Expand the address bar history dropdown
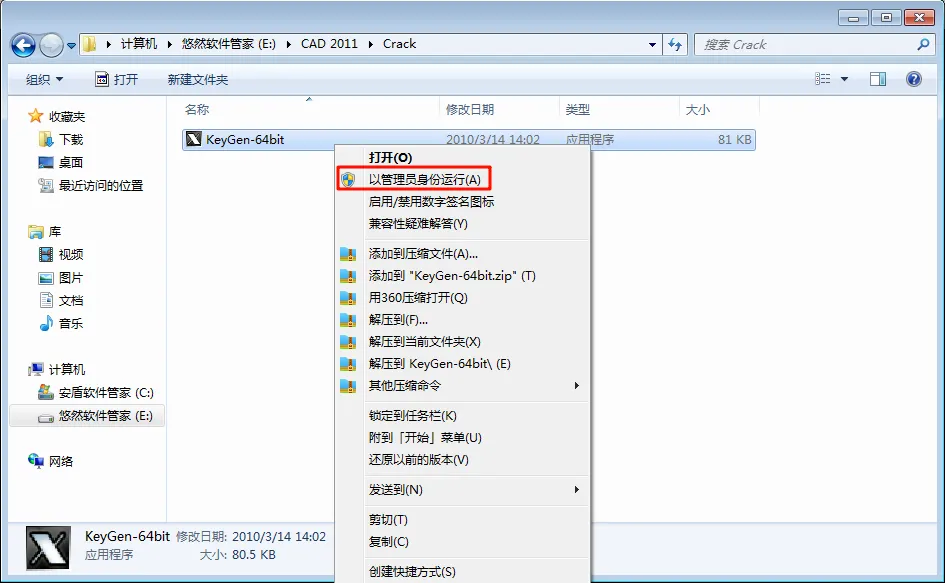 [x=652, y=45]
